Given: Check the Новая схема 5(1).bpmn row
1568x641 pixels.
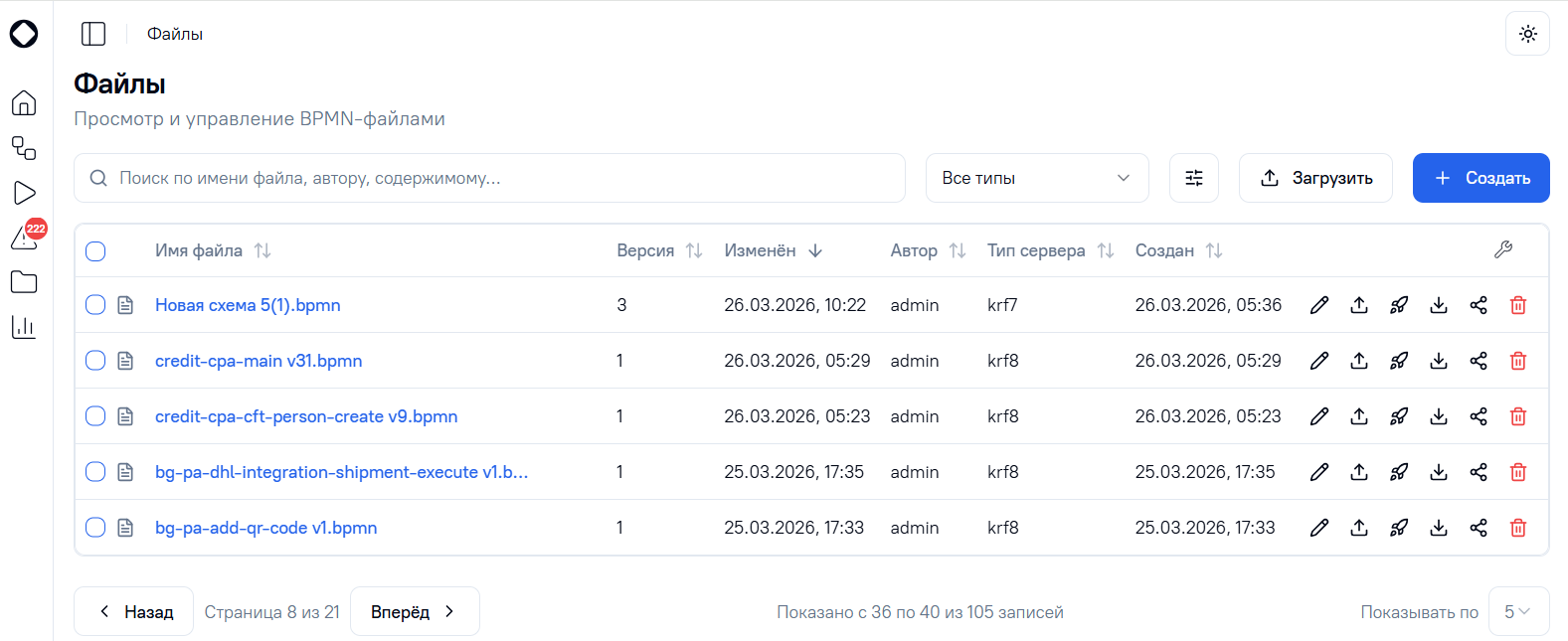Looking at the screenshot, I should pos(95,305).
